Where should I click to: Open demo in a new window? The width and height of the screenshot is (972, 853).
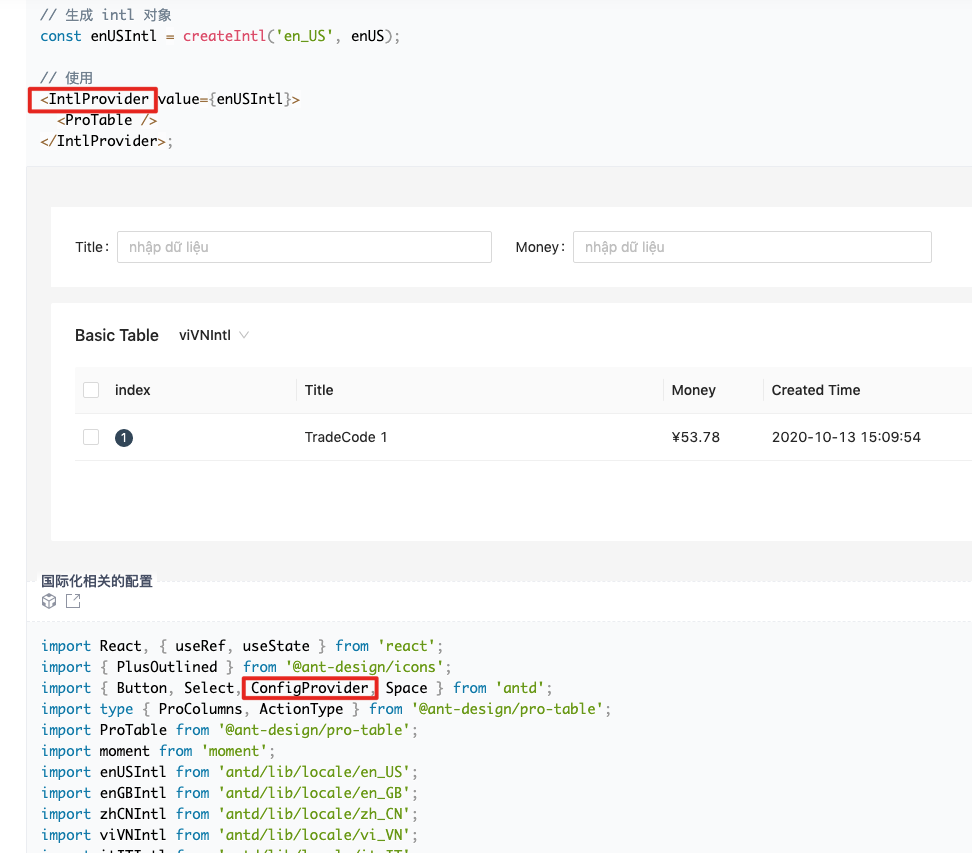click(x=71, y=600)
